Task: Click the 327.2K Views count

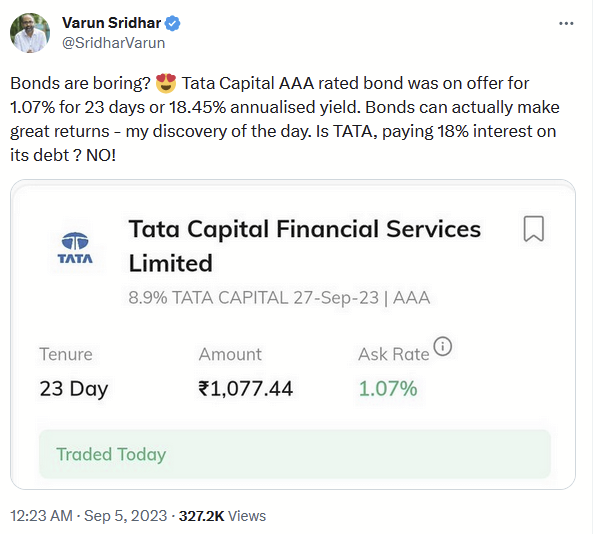Action: click(x=222, y=516)
